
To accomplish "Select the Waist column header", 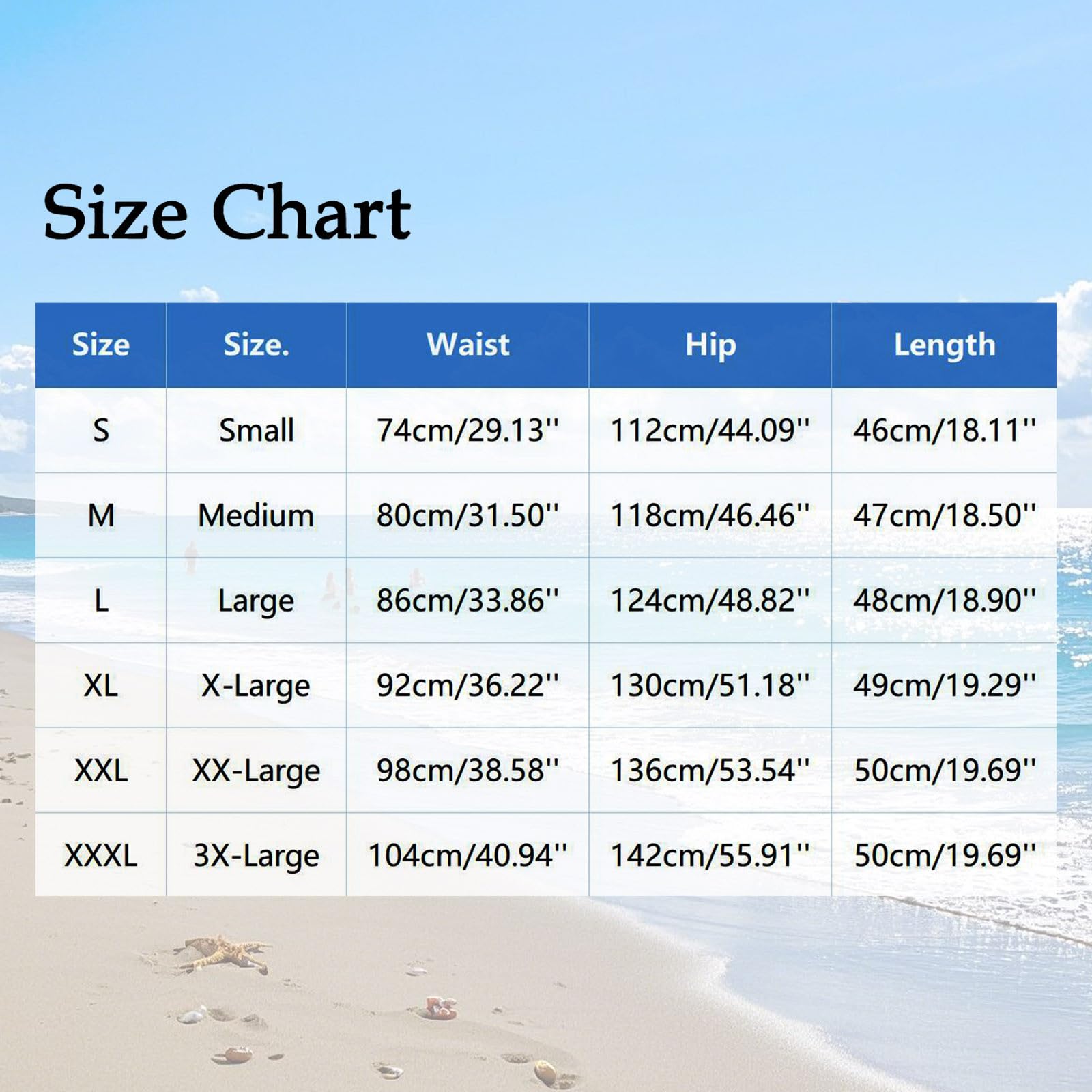I will pos(468,345).
